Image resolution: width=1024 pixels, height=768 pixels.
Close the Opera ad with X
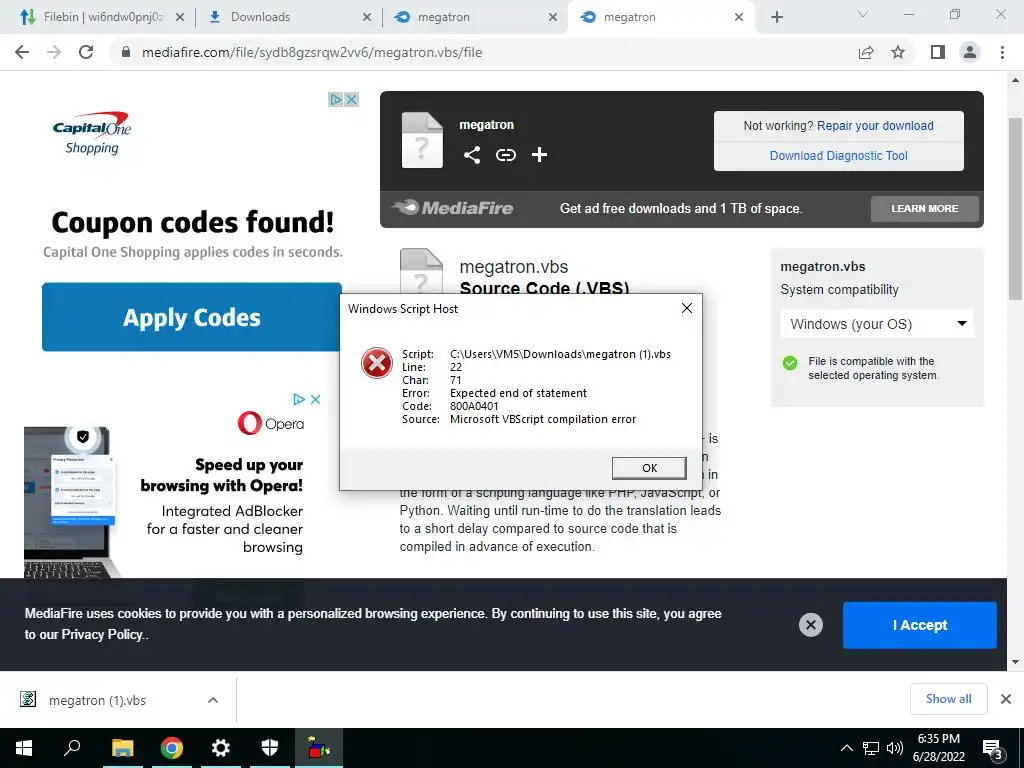(x=315, y=399)
